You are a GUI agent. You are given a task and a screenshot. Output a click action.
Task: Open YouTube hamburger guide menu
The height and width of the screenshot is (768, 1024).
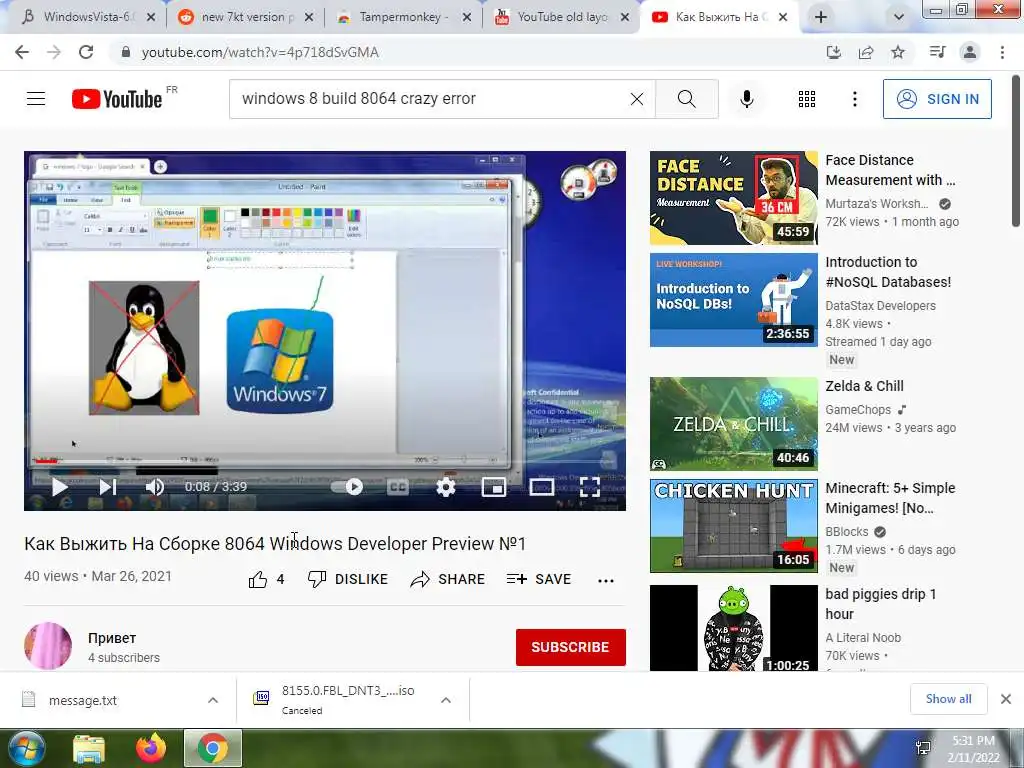(36, 99)
